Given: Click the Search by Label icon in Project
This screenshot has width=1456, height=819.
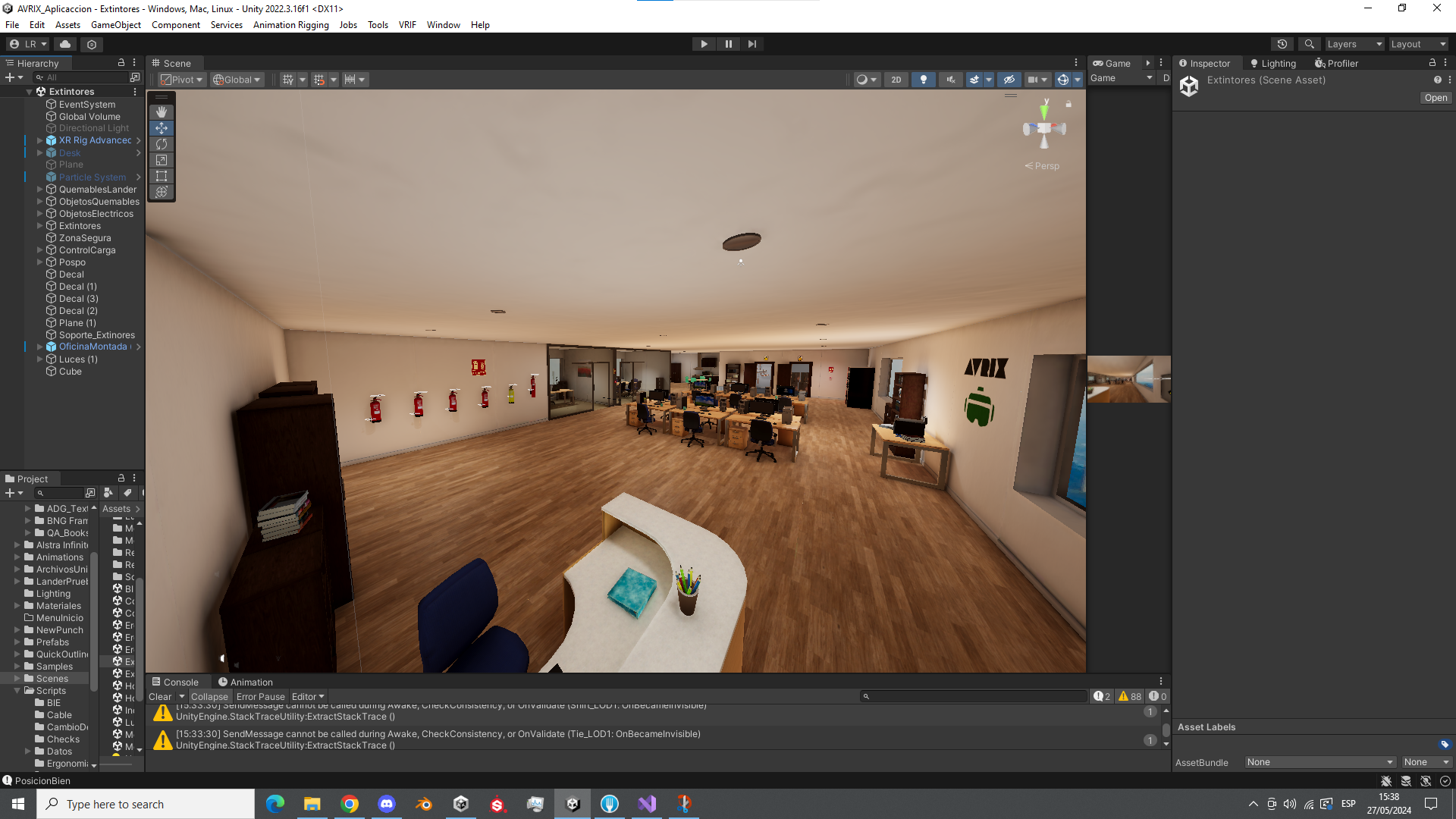Looking at the screenshot, I should click(127, 493).
